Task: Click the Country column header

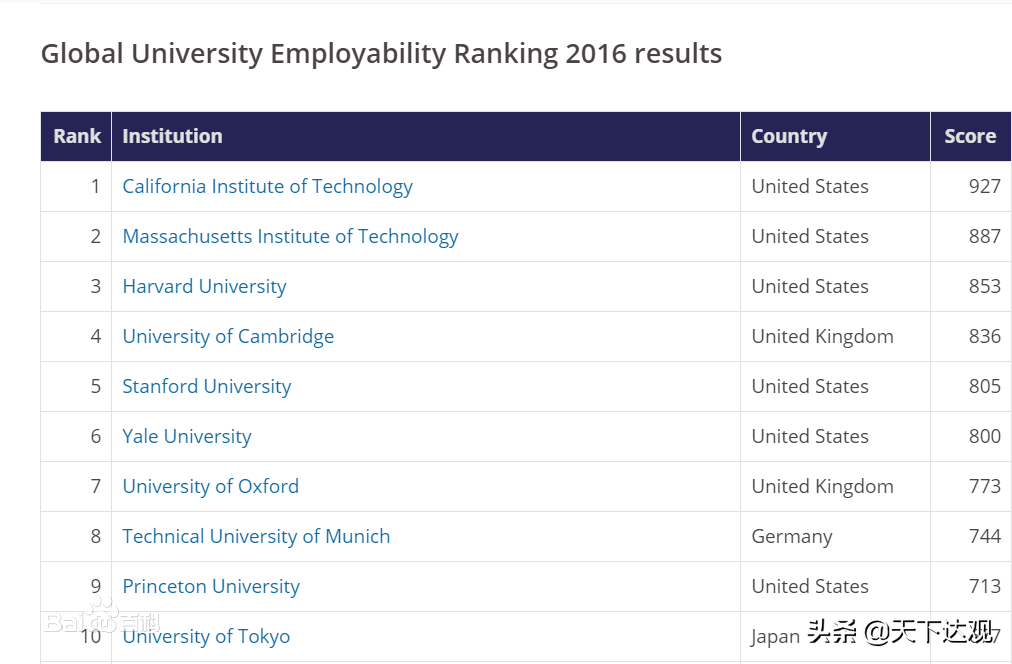Action: click(789, 136)
